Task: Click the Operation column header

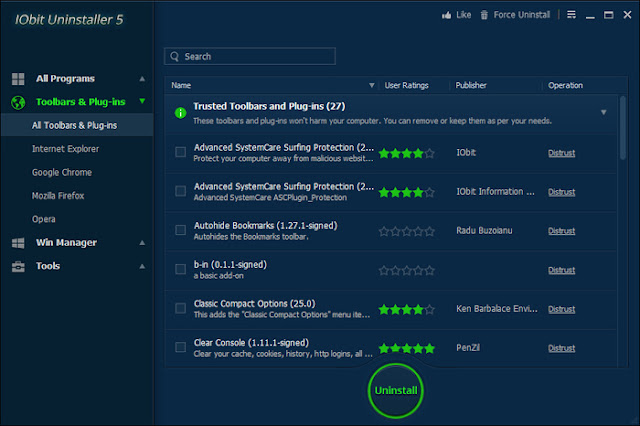Action: tap(565, 85)
